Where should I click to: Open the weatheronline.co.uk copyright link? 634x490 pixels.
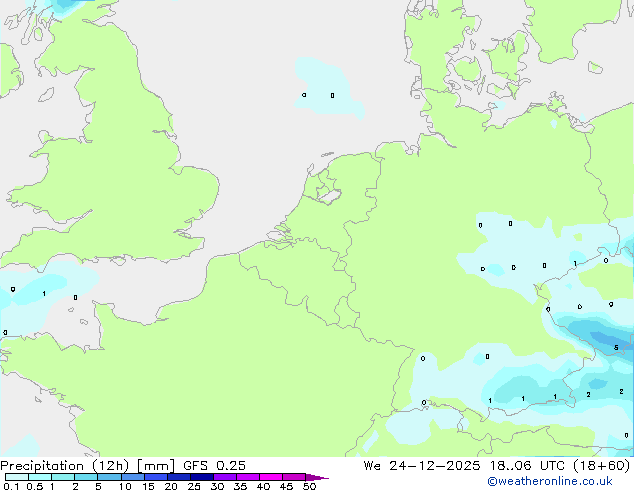pyautogui.click(x=550, y=481)
